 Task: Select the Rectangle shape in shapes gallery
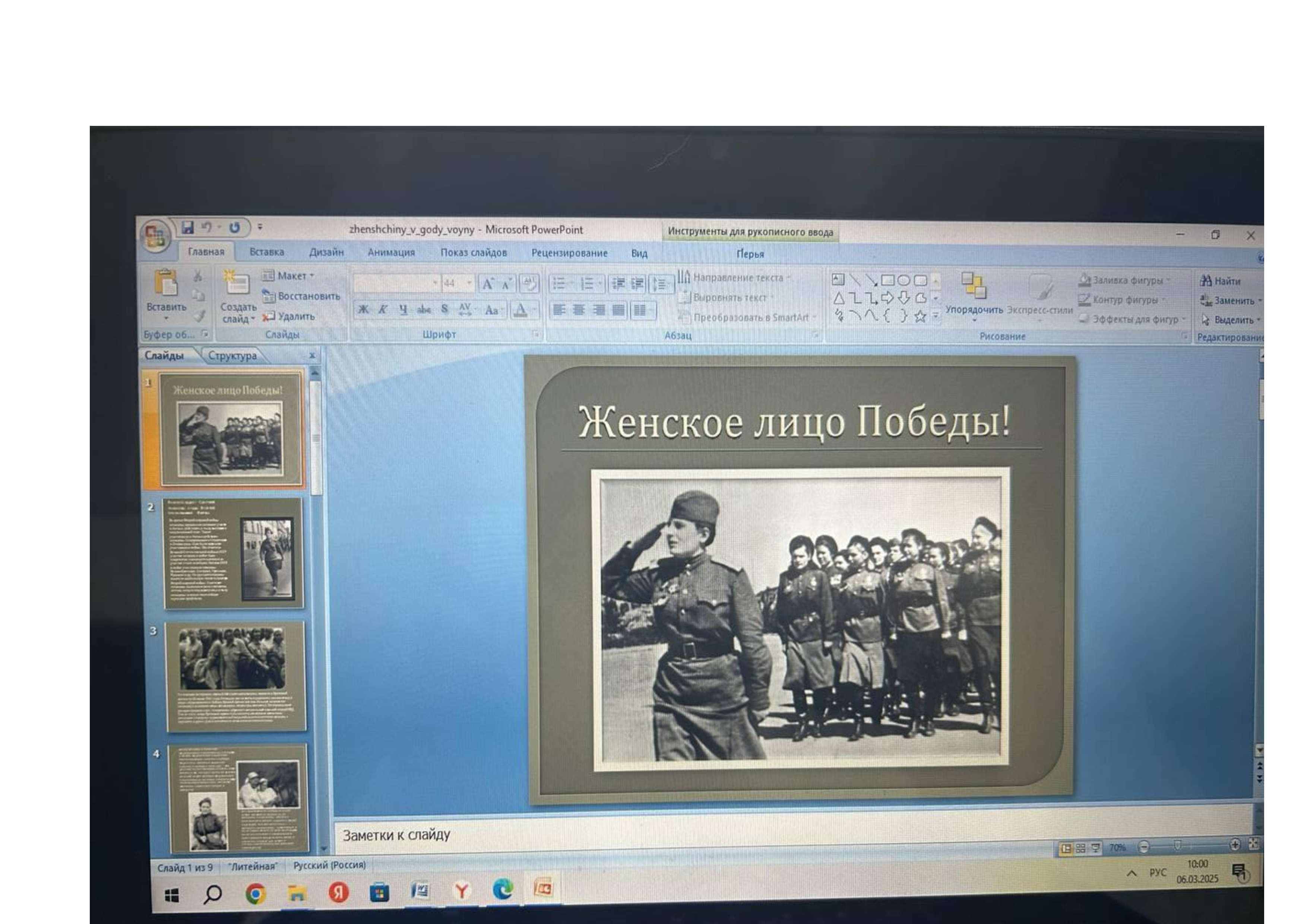click(887, 280)
